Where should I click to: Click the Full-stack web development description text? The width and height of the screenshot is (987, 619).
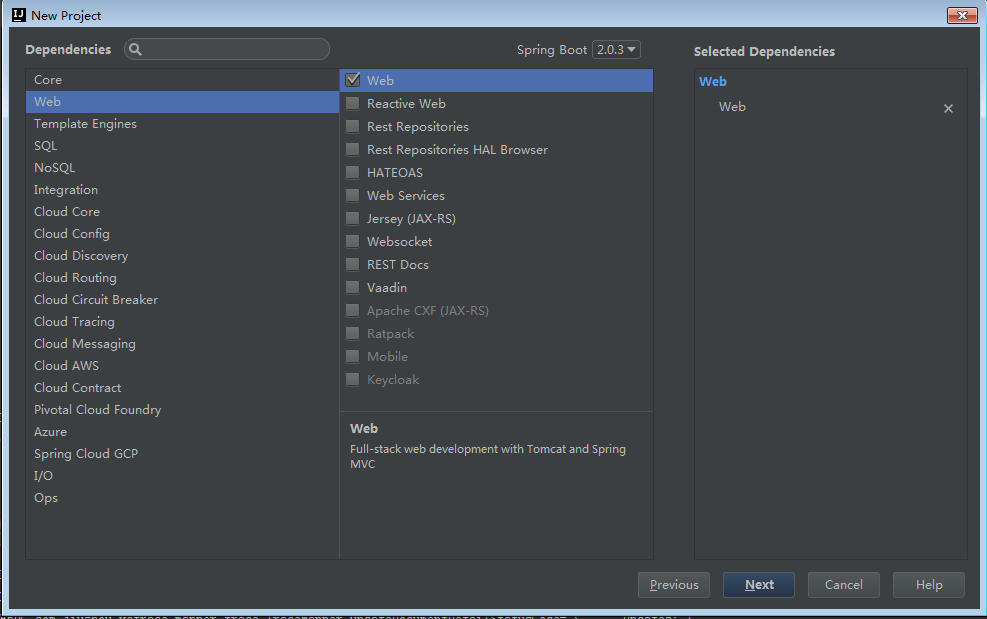pyautogui.click(x=488, y=457)
